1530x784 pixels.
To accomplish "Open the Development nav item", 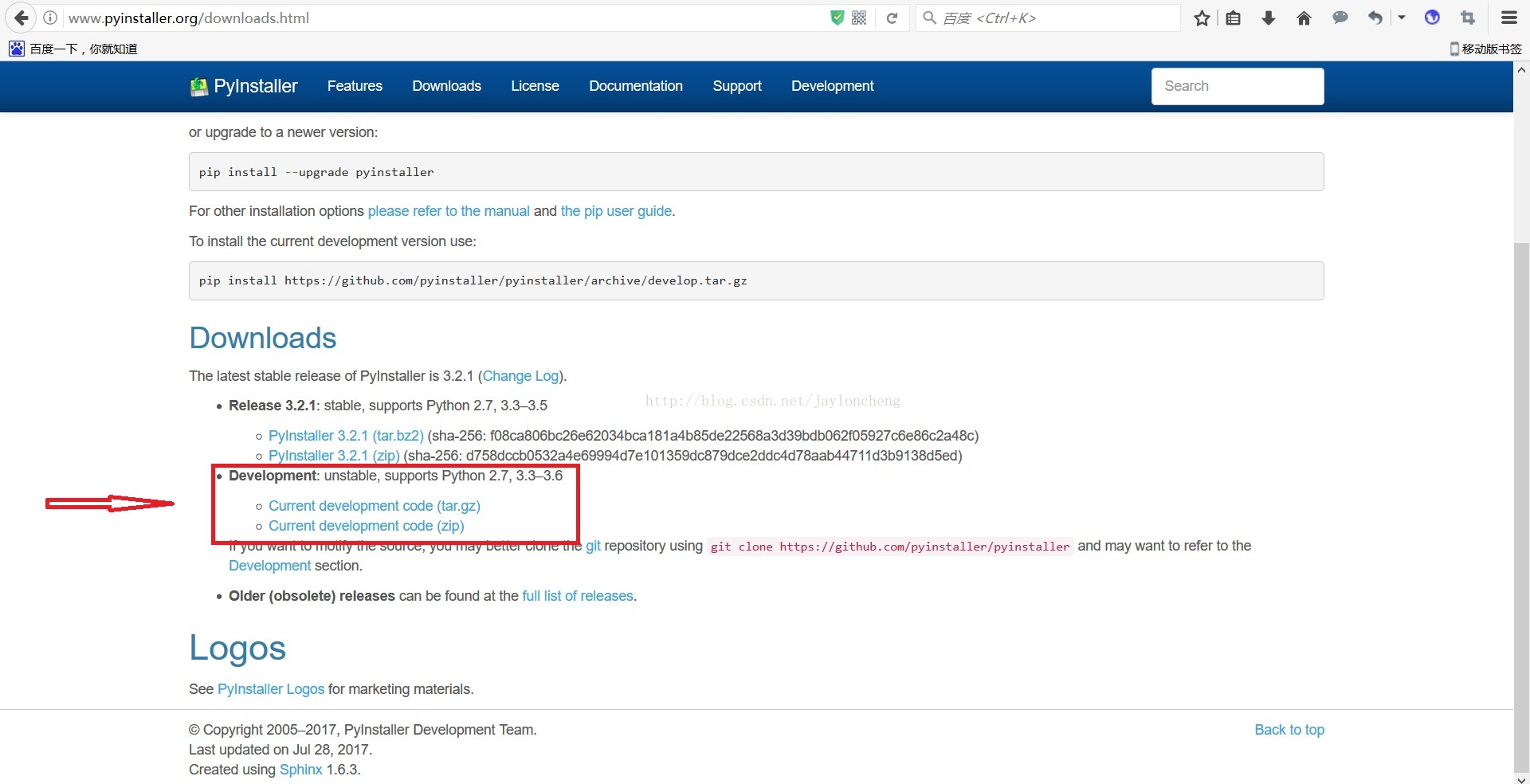I will pyautogui.click(x=833, y=86).
